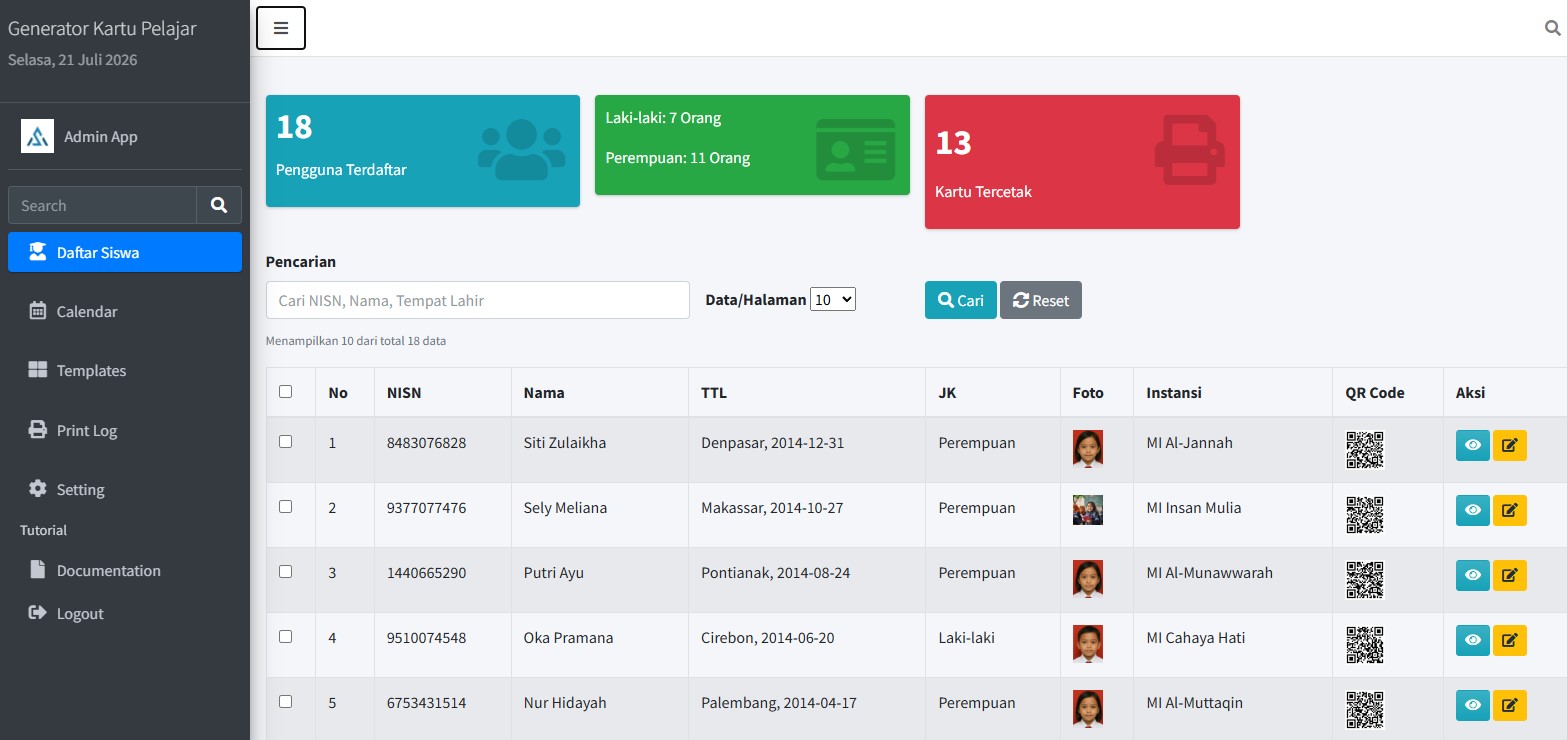Click the eye icon in Oka Pramana's row

coord(1473,641)
